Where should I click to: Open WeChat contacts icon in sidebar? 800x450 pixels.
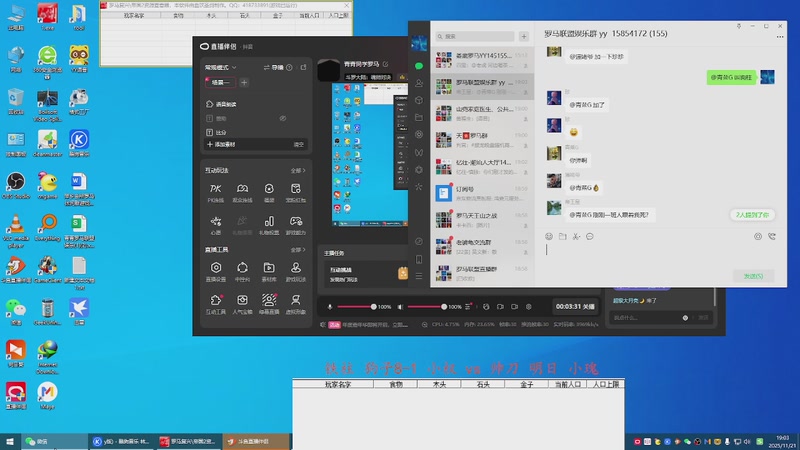click(419, 83)
